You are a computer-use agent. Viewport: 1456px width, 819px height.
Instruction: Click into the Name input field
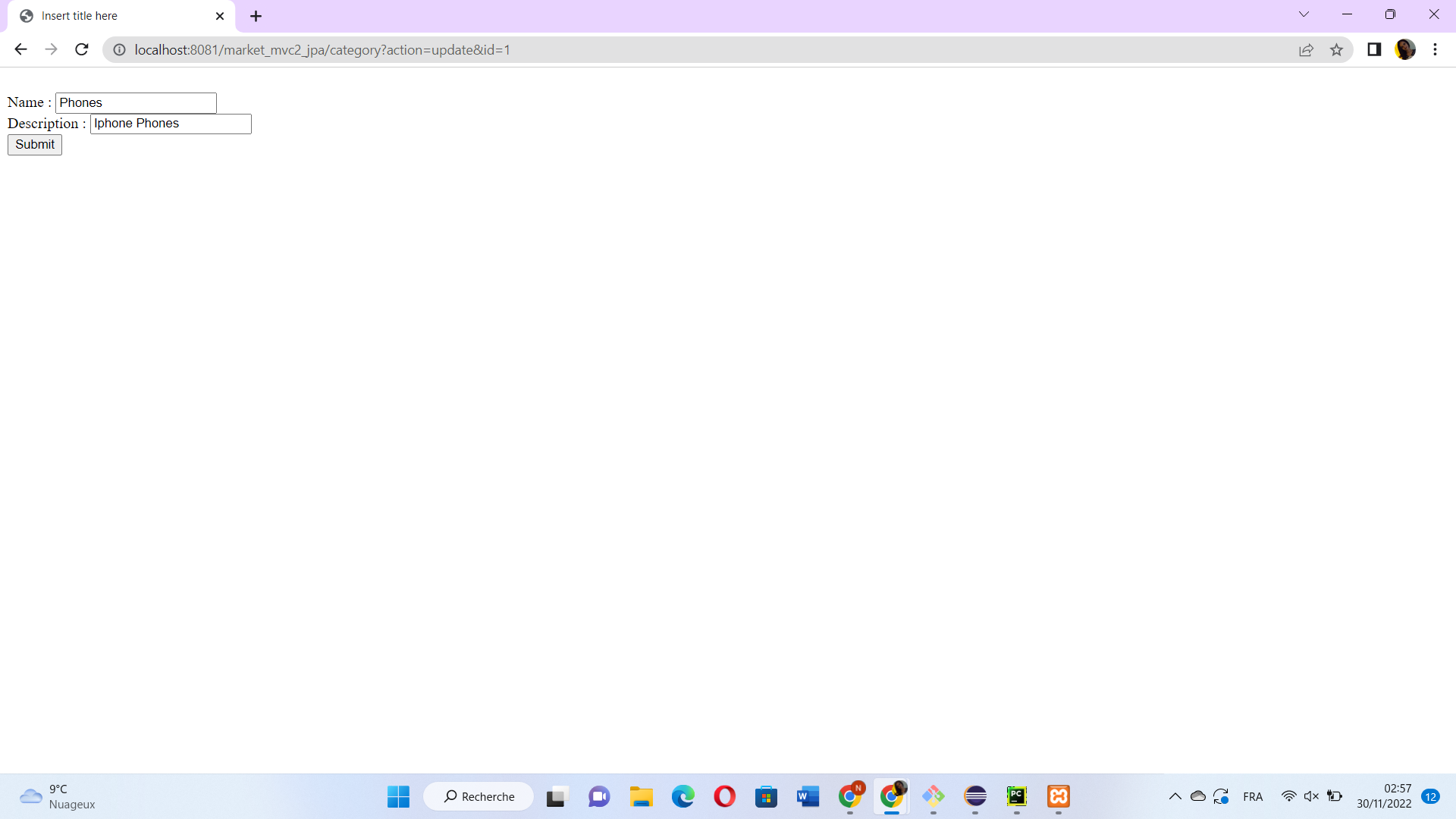[x=136, y=103]
